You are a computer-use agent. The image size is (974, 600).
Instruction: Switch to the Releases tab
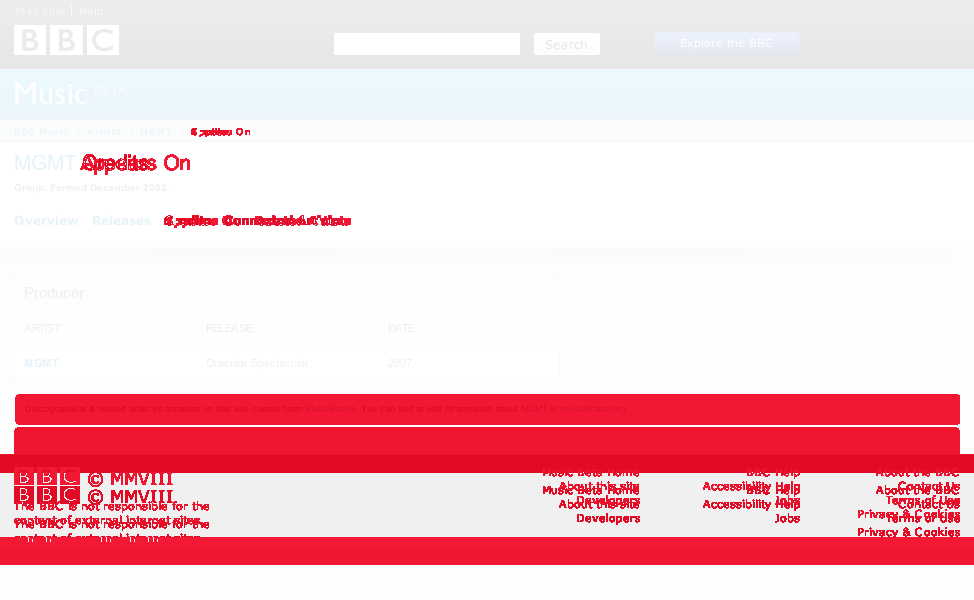coord(121,220)
